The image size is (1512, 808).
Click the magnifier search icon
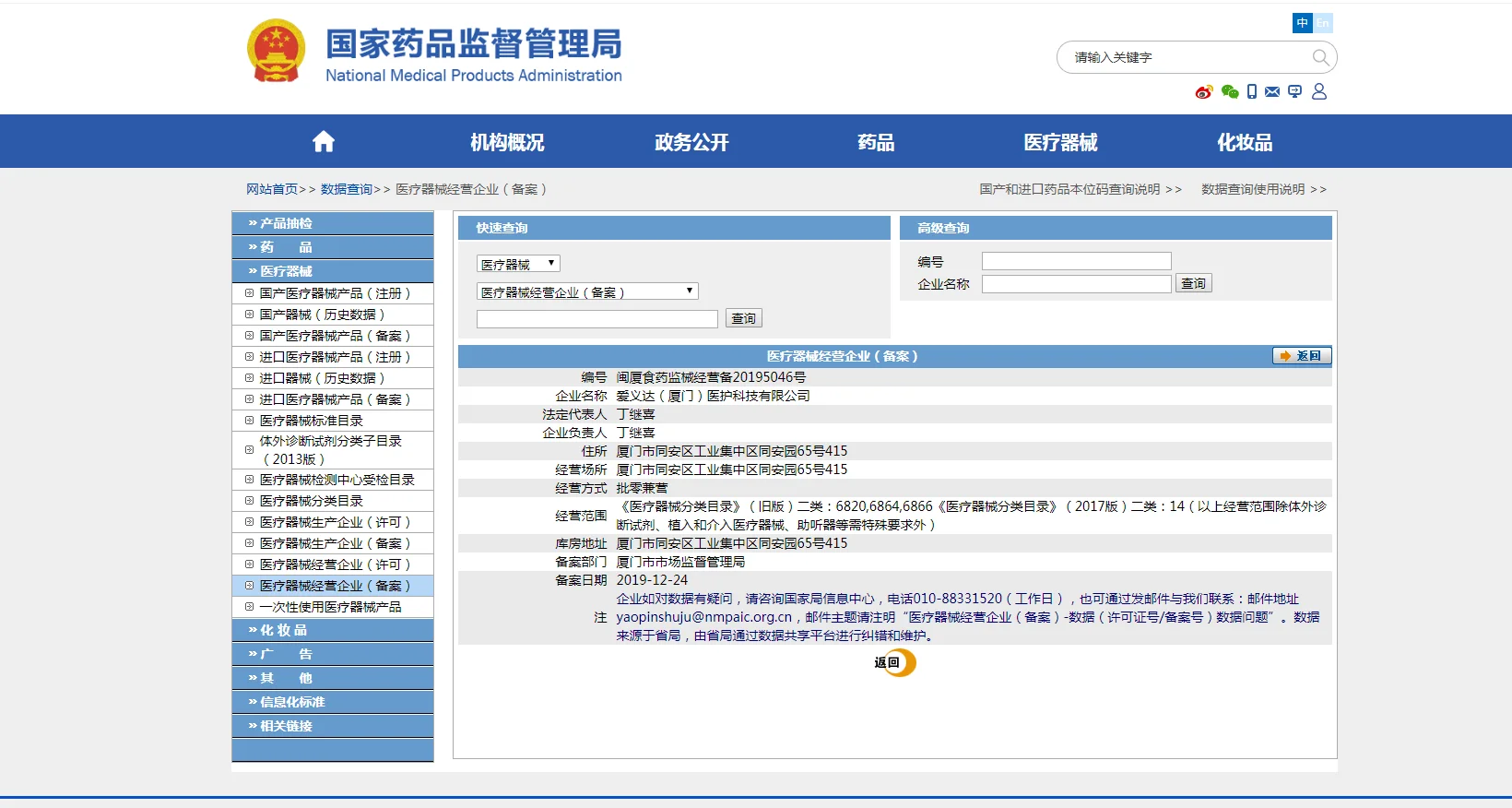1320,57
